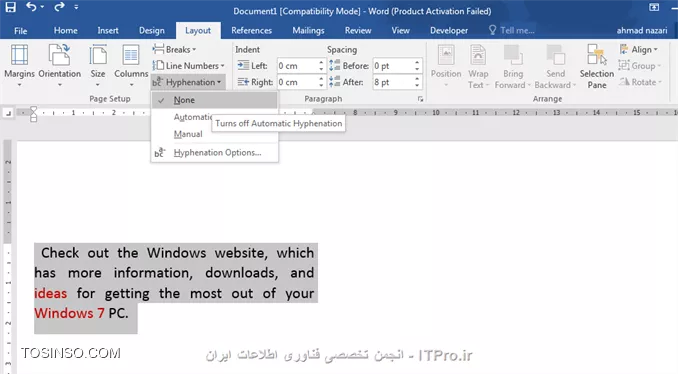Decrease the Indent Right value with stepper
This screenshot has height=374, width=678.
pos(321,85)
